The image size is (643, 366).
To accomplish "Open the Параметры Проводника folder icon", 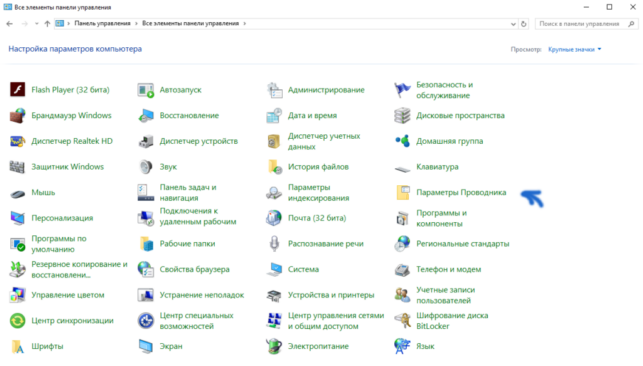I will 402,193.
